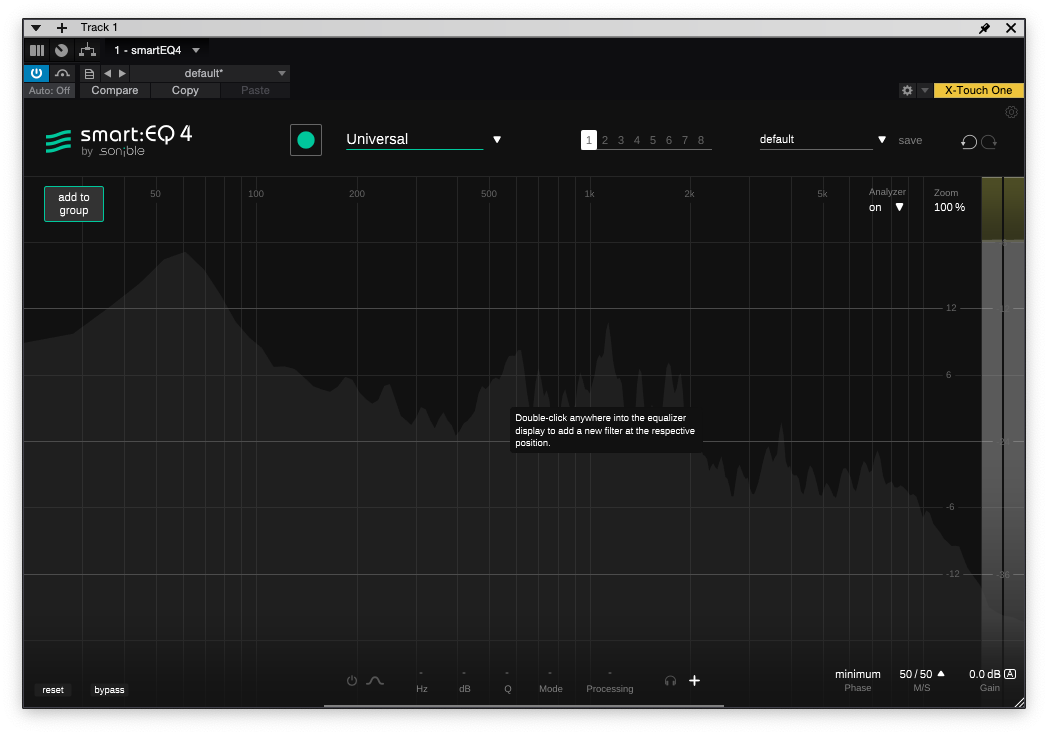Click the activity knob icon beside routing
1048x735 pixels.
click(x=61, y=50)
